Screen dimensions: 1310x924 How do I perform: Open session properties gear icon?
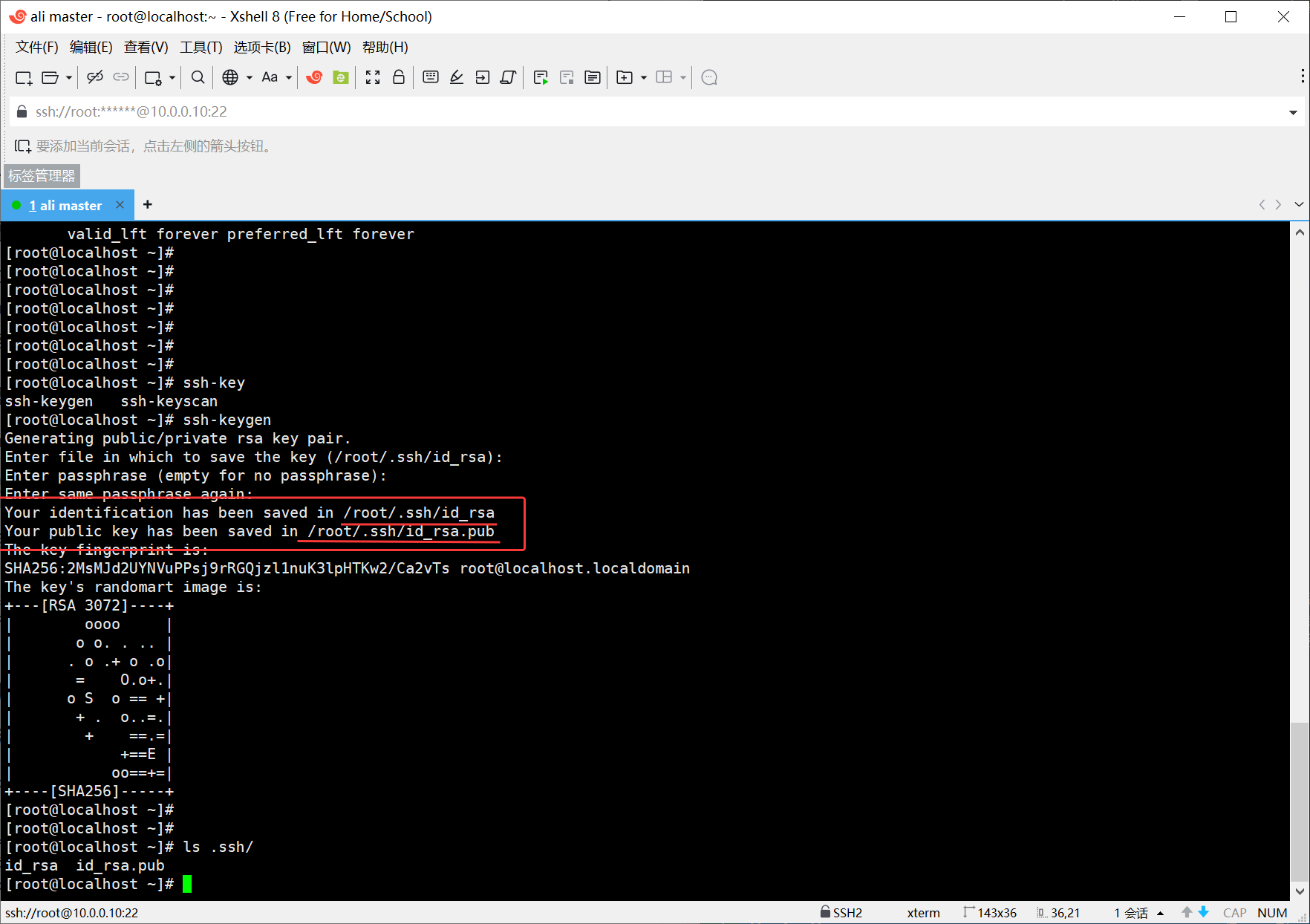(153, 77)
